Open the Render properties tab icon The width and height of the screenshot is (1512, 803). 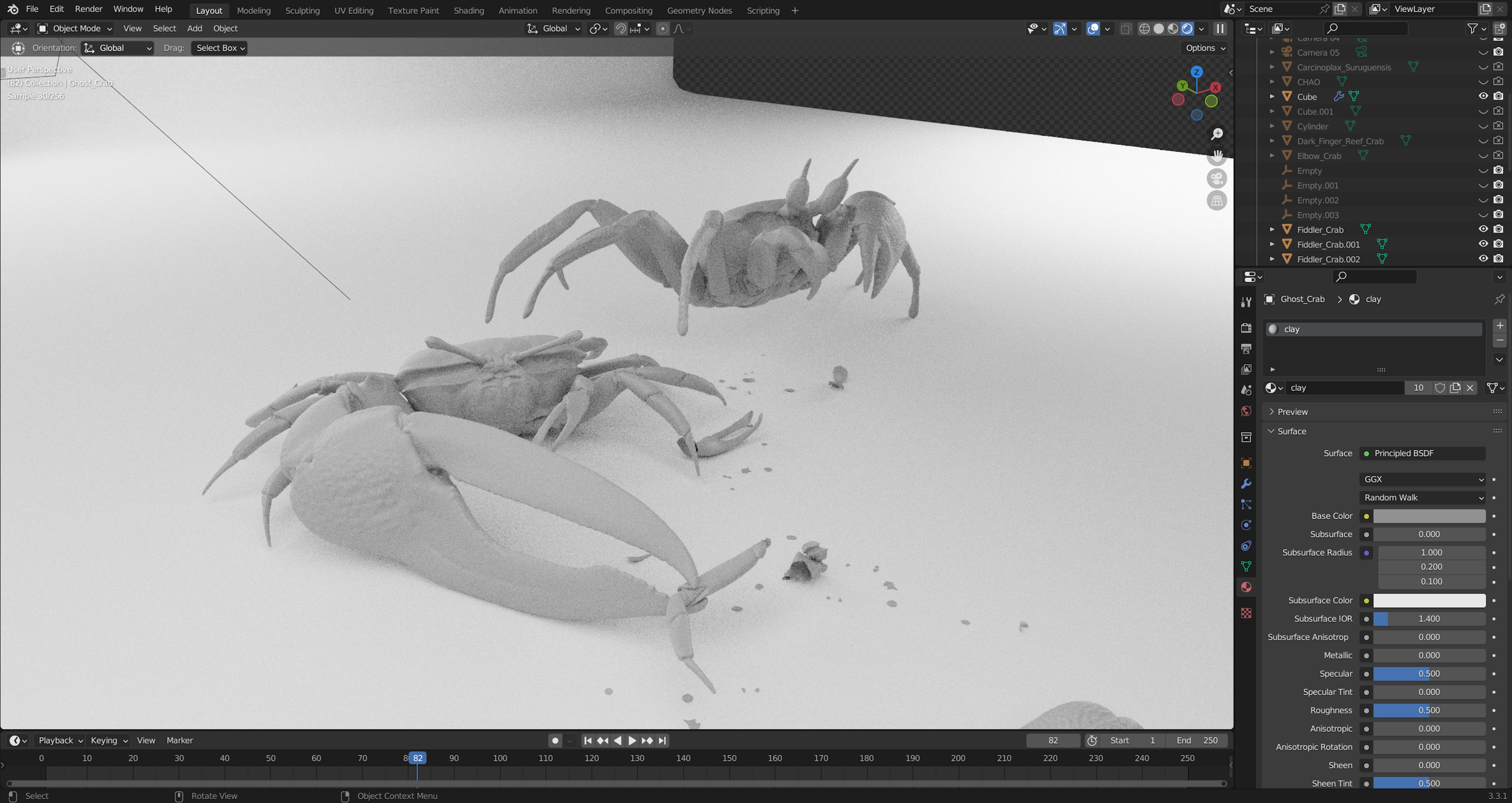pyautogui.click(x=1246, y=327)
